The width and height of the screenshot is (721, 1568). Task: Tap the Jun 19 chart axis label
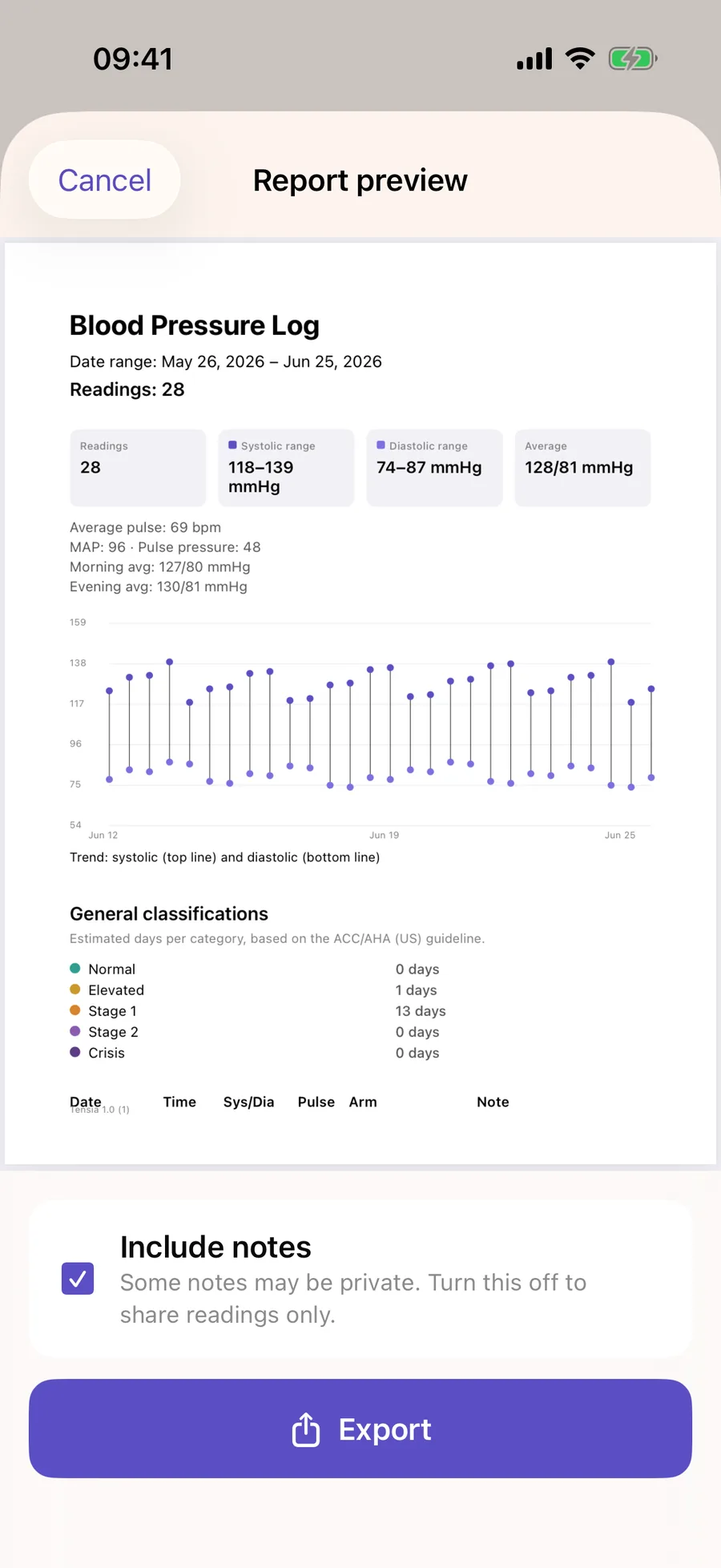coord(384,835)
